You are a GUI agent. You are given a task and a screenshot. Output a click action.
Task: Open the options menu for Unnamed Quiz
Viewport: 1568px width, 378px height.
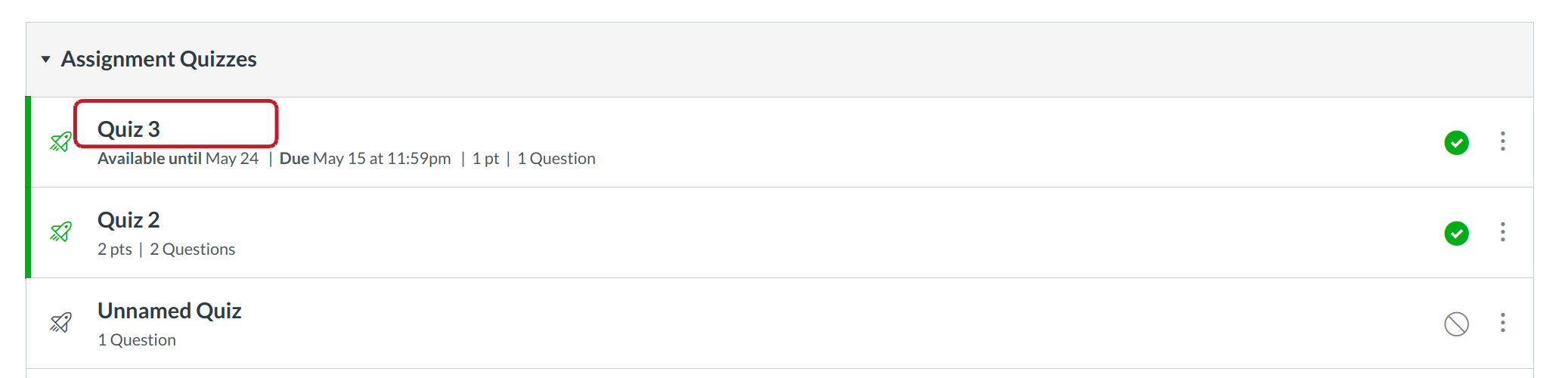tap(1503, 323)
